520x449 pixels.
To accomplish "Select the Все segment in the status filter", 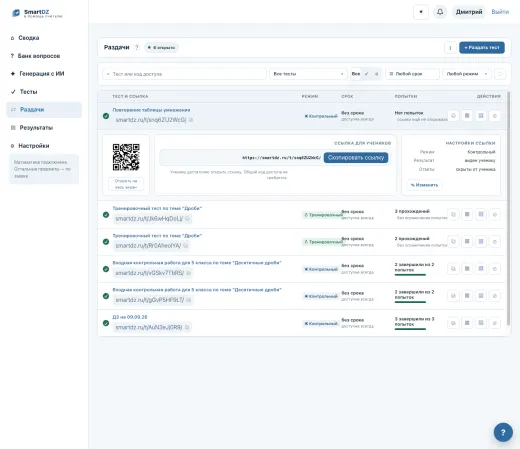I will pos(356,74).
